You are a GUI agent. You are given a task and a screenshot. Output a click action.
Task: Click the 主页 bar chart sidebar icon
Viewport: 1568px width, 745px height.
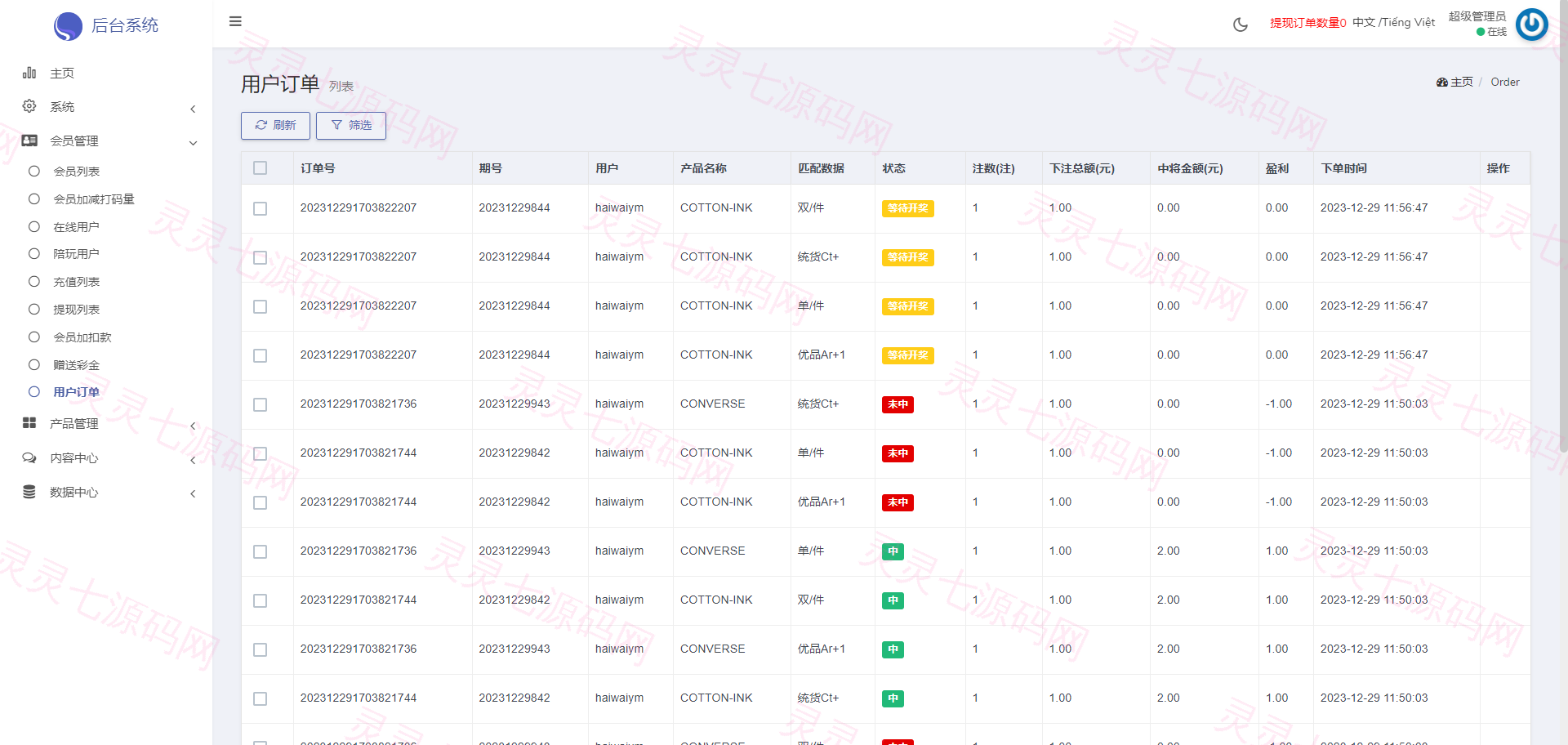coord(29,73)
